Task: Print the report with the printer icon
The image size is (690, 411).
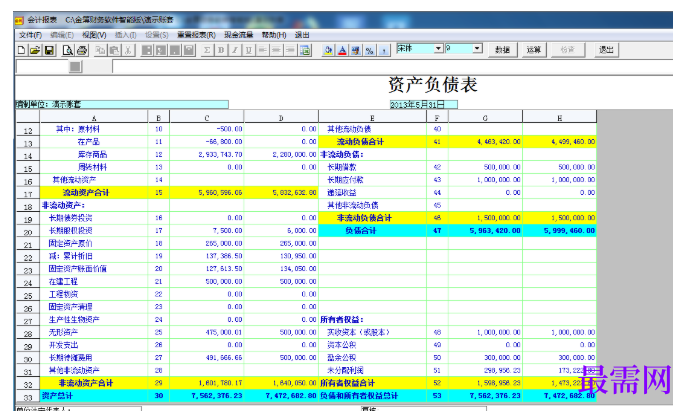Action: (x=82, y=50)
